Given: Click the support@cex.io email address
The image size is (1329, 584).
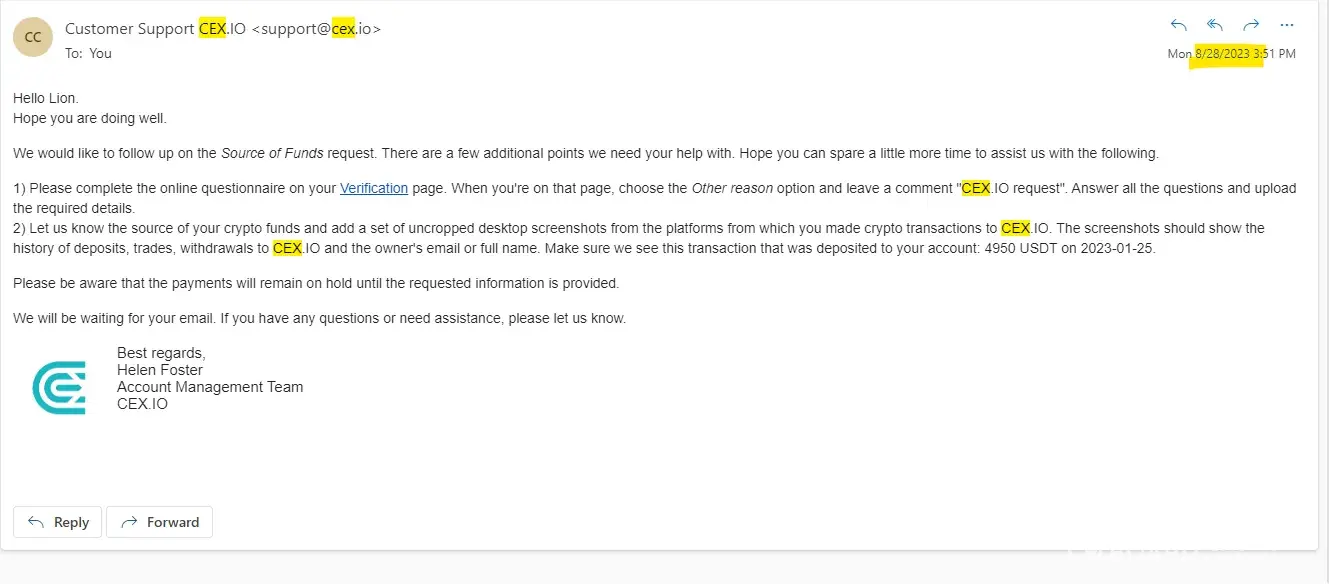Looking at the screenshot, I should click(x=316, y=29).
